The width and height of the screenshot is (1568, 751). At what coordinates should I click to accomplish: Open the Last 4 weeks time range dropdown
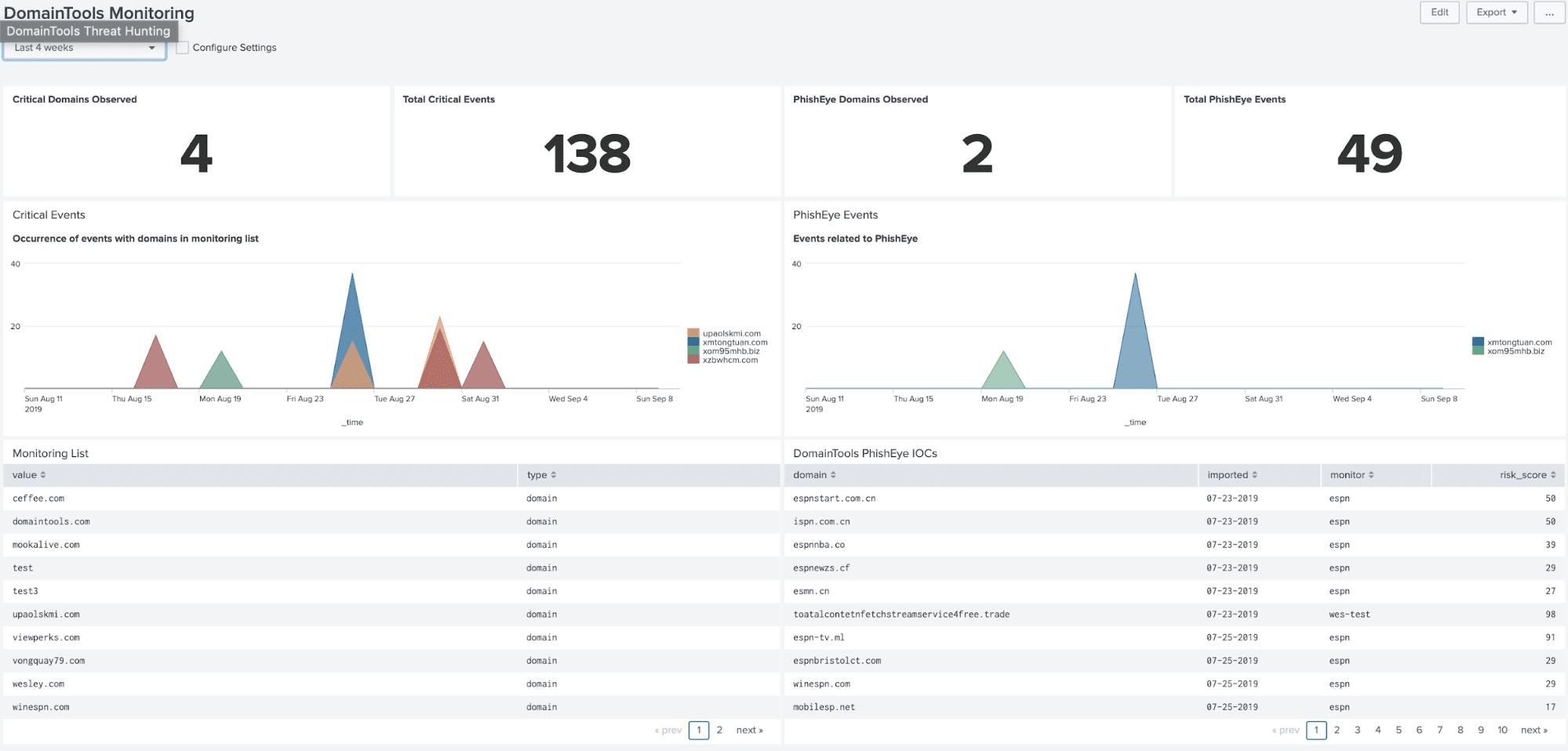pyautogui.click(x=84, y=49)
